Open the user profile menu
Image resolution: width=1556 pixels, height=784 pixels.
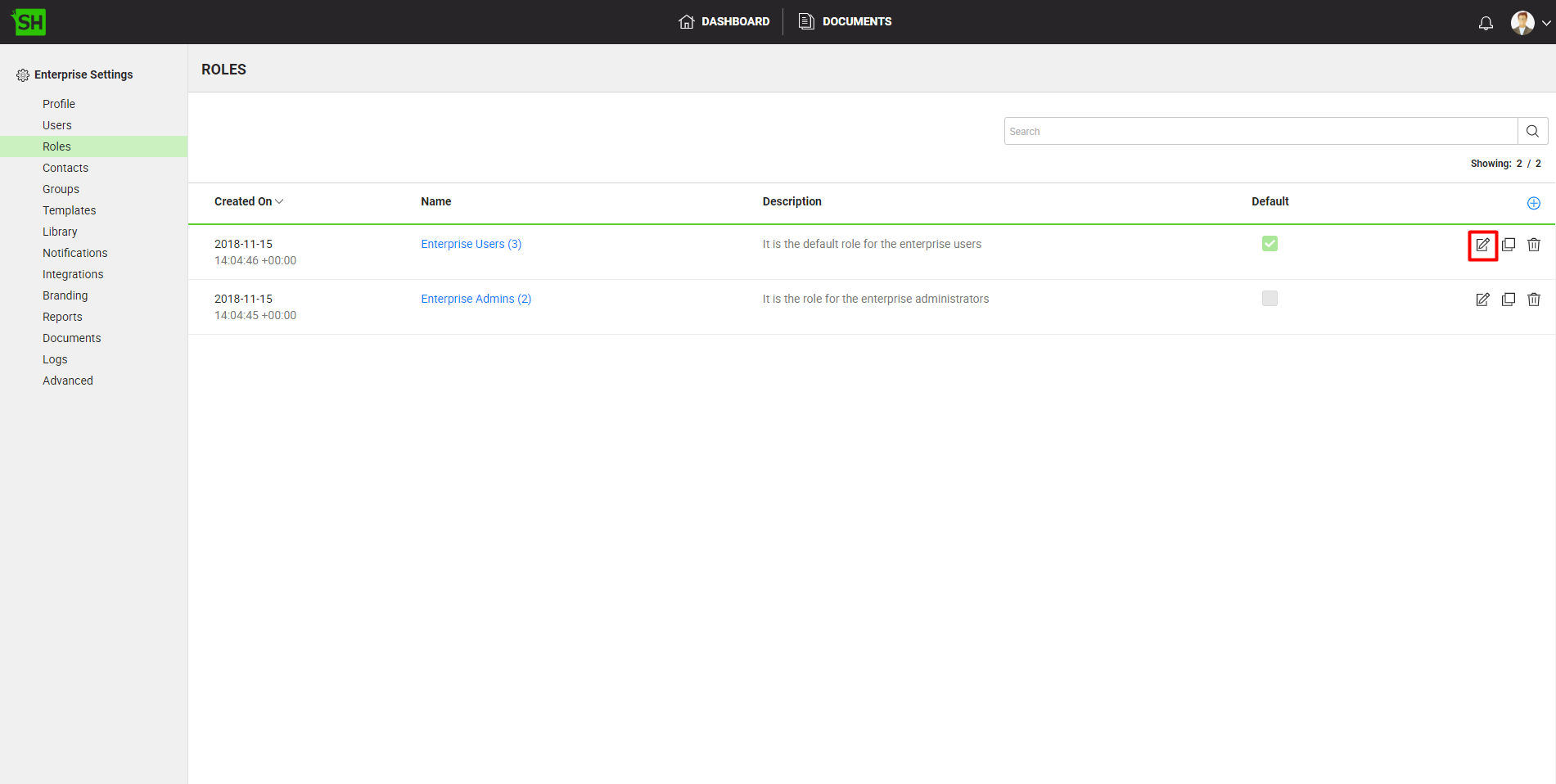click(1529, 23)
